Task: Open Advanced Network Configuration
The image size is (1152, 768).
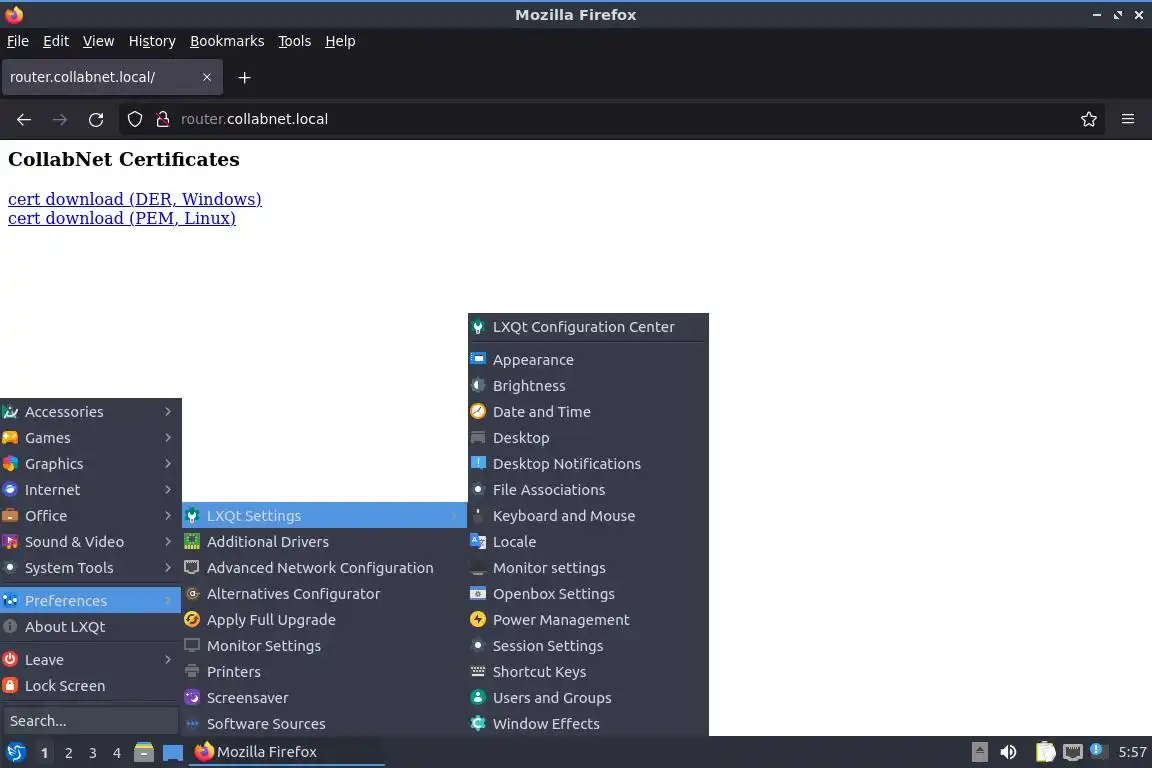Action: pyautogui.click(x=325, y=568)
